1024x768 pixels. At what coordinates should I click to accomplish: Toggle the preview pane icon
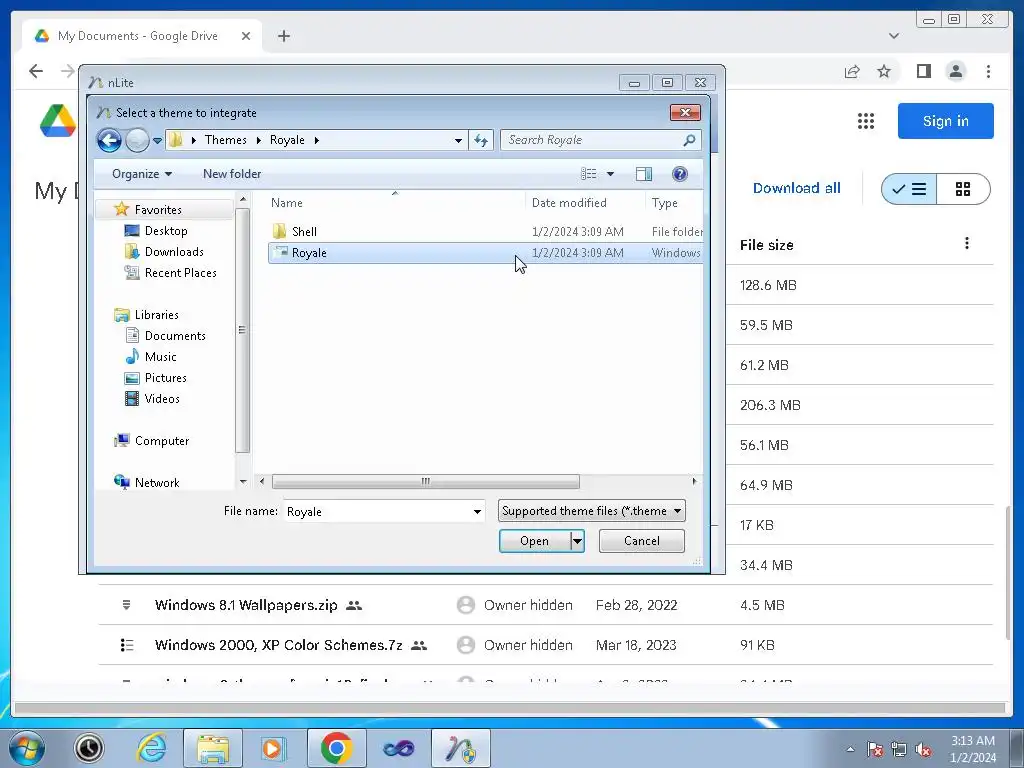point(644,174)
